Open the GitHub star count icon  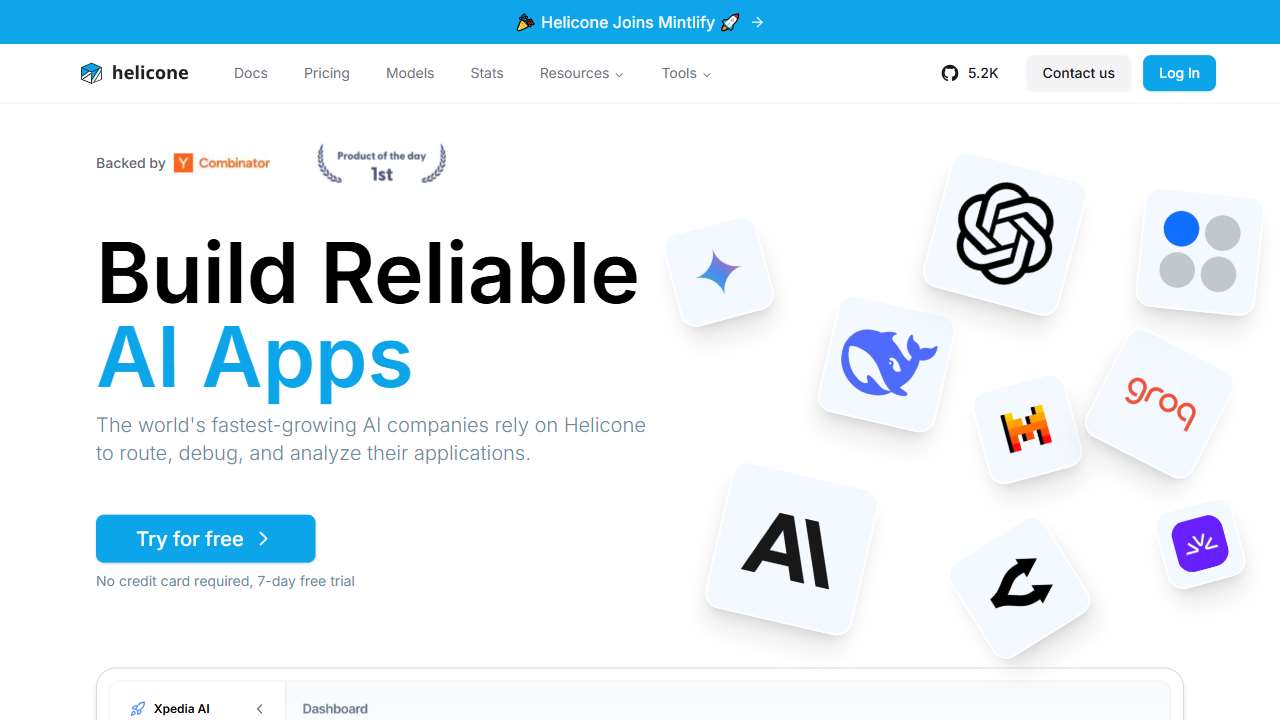pos(950,73)
